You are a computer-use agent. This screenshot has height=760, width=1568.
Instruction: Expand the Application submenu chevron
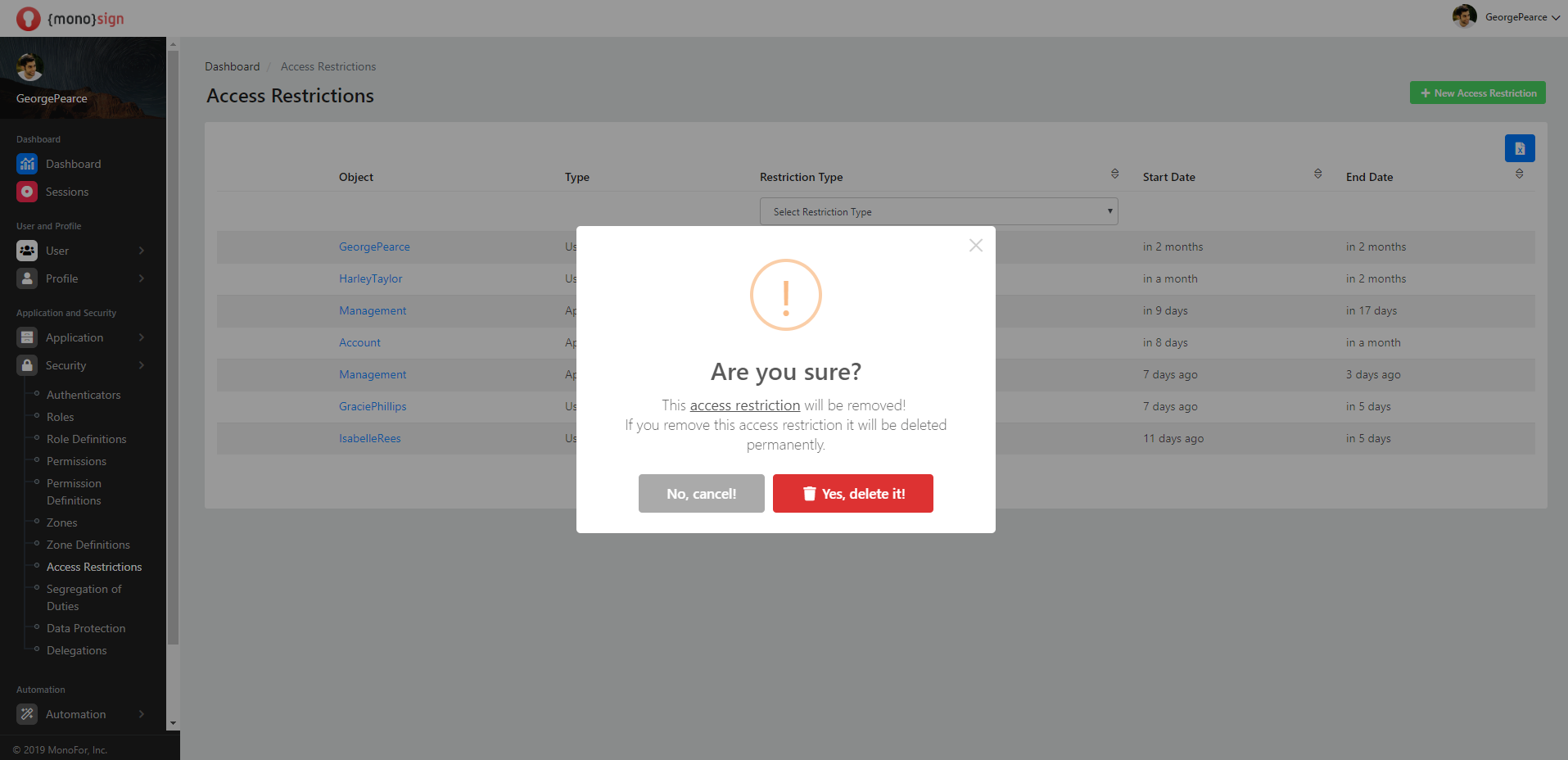coord(142,337)
